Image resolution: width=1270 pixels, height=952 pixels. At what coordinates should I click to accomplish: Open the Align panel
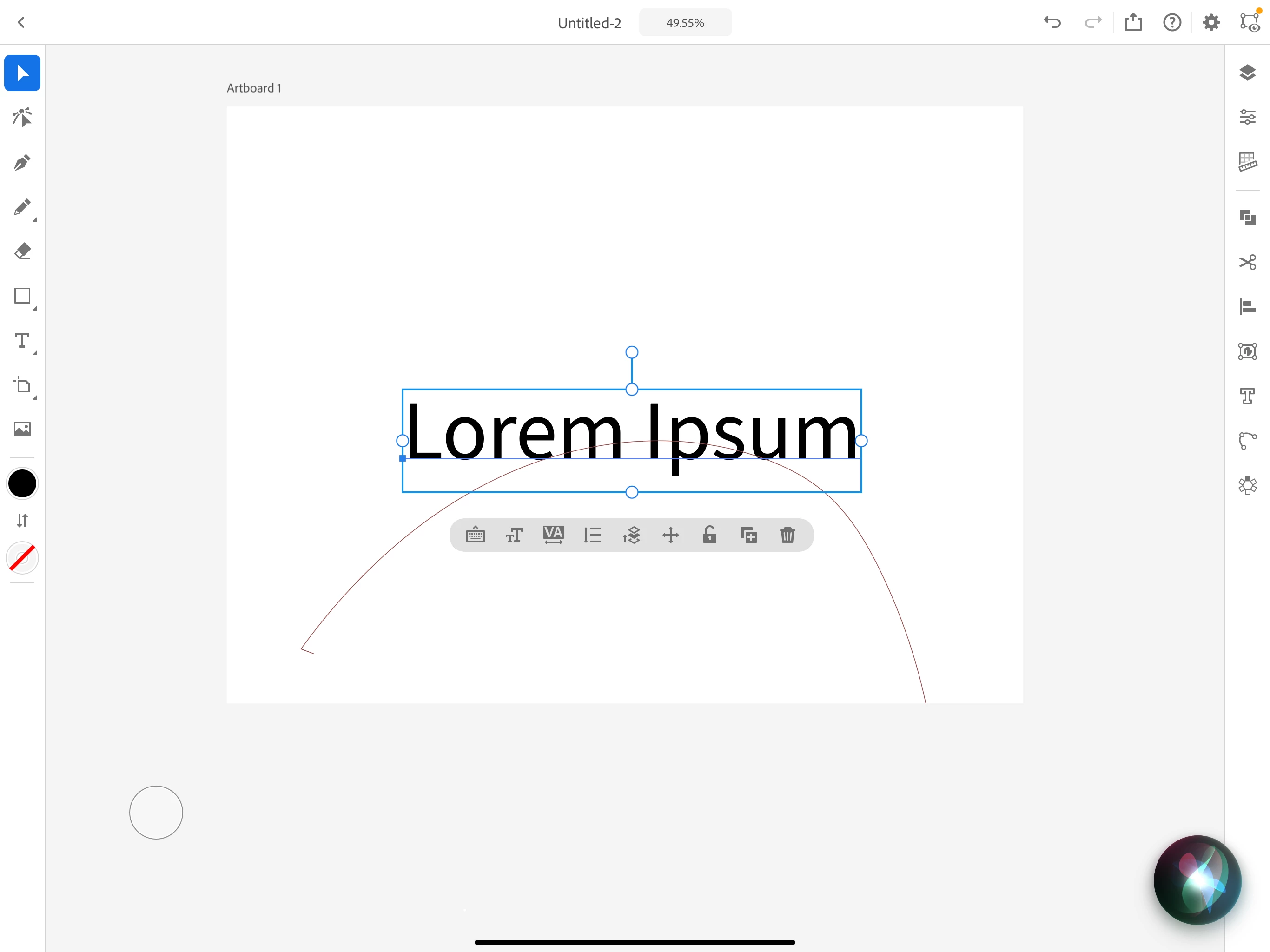click(1247, 307)
